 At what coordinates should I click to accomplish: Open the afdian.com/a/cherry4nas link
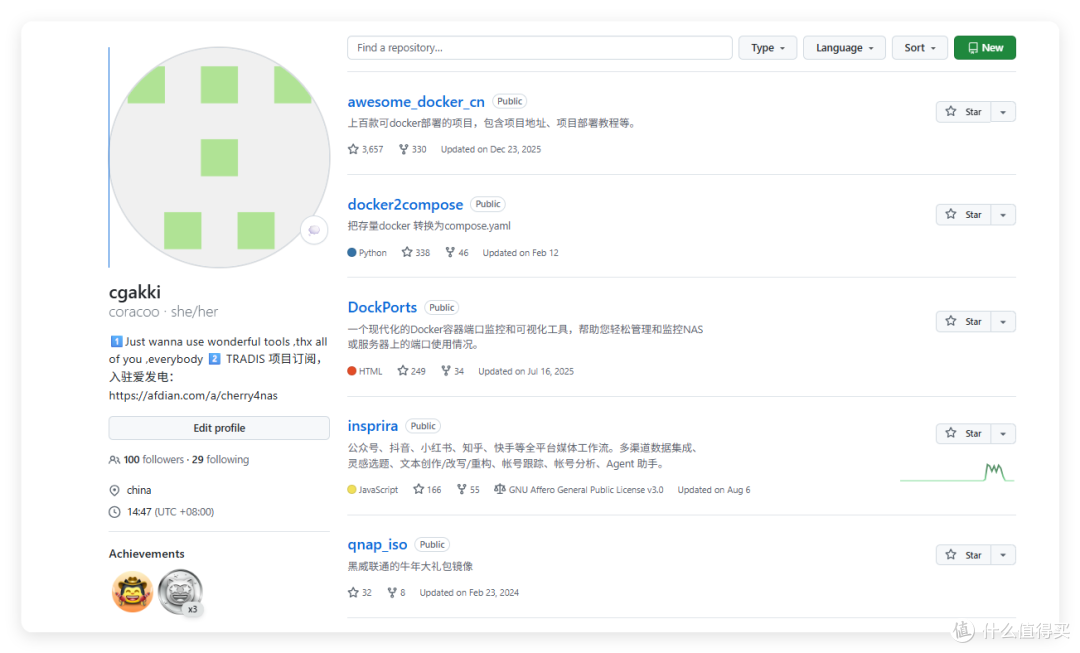(x=193, y=395)
